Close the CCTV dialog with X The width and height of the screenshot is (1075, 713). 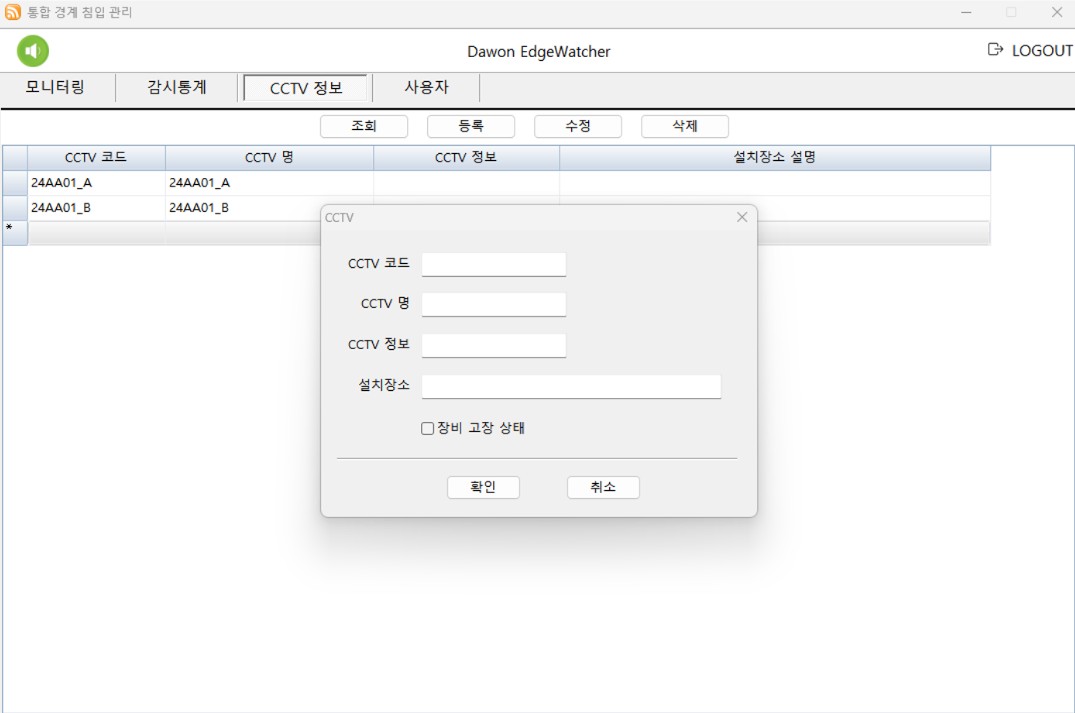coord(742,217)
